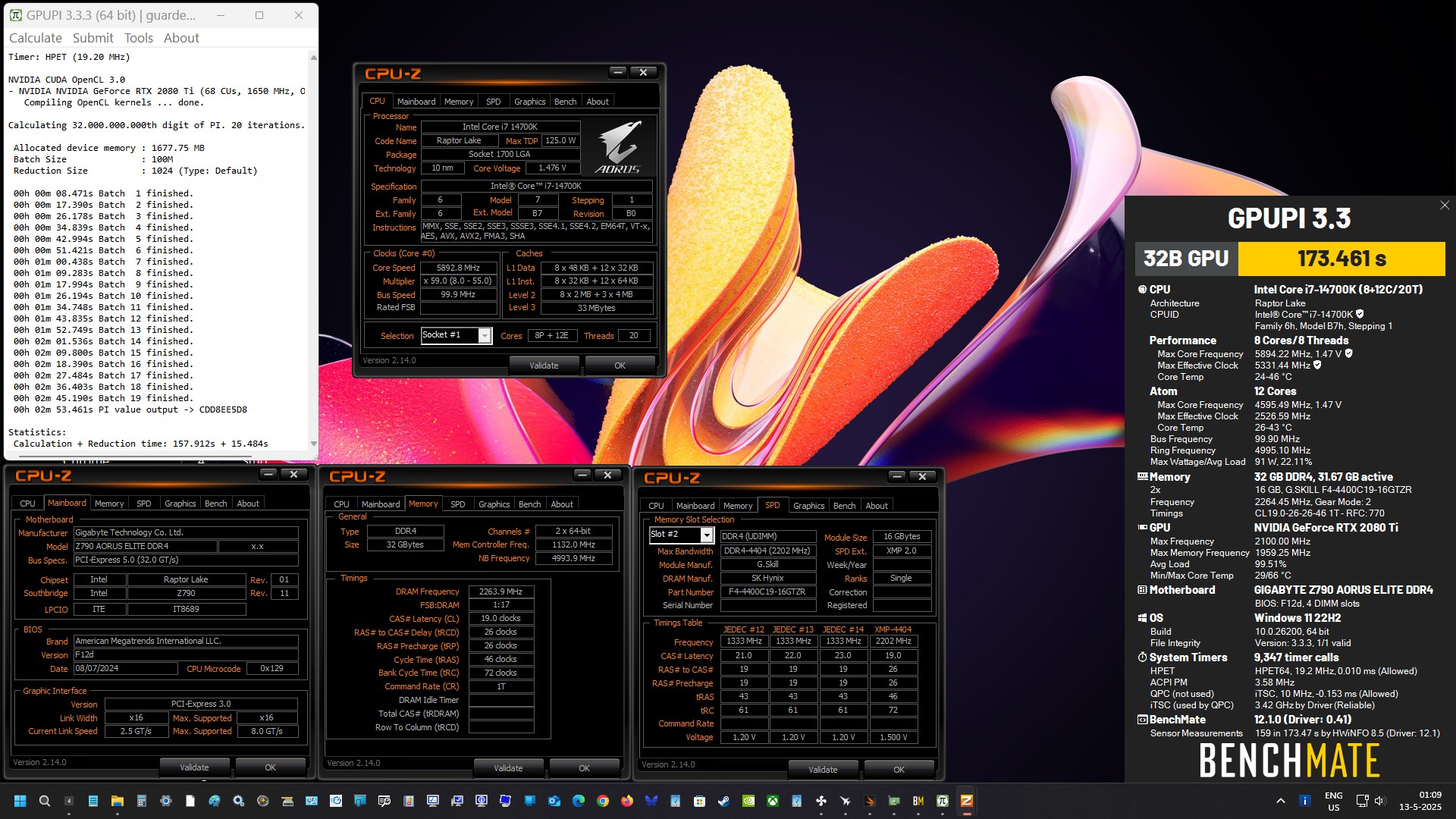This screenshot has height=819, width=1456.
Task: In the top CPU-Z window, open the Memory tab
Action: point(459,101)
